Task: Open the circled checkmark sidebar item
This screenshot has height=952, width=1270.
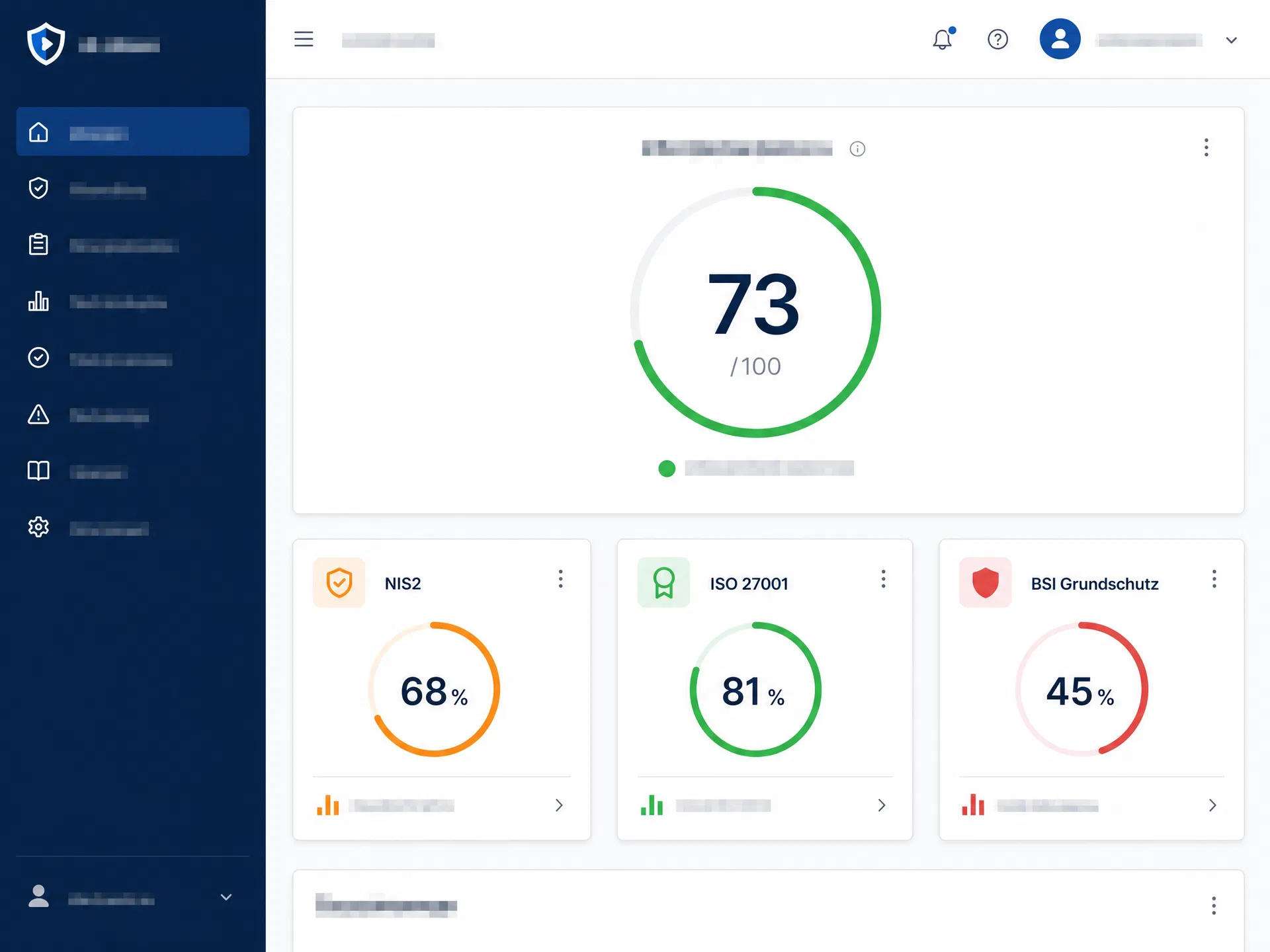Action: pyautogui.click(x=38, y=358)
